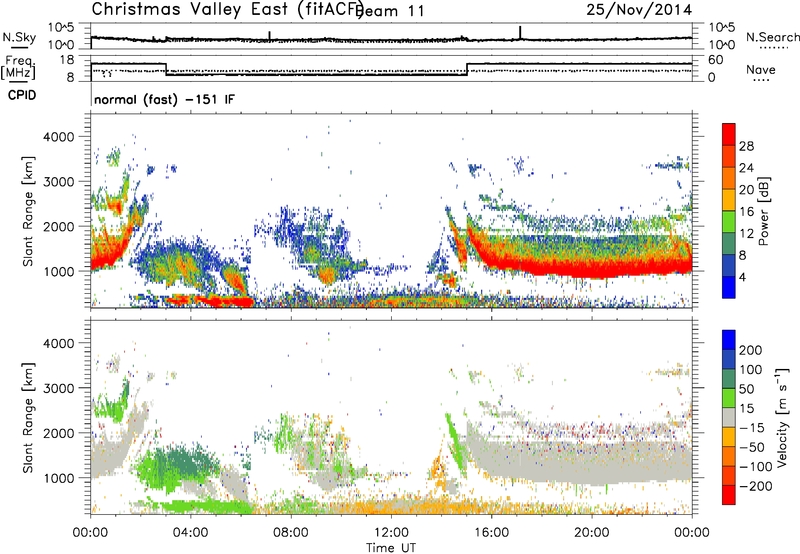Viewport: 800px width, 554px height.
Task: Click the '4000' tick of the power panel
Action: (x=58, y=137)
